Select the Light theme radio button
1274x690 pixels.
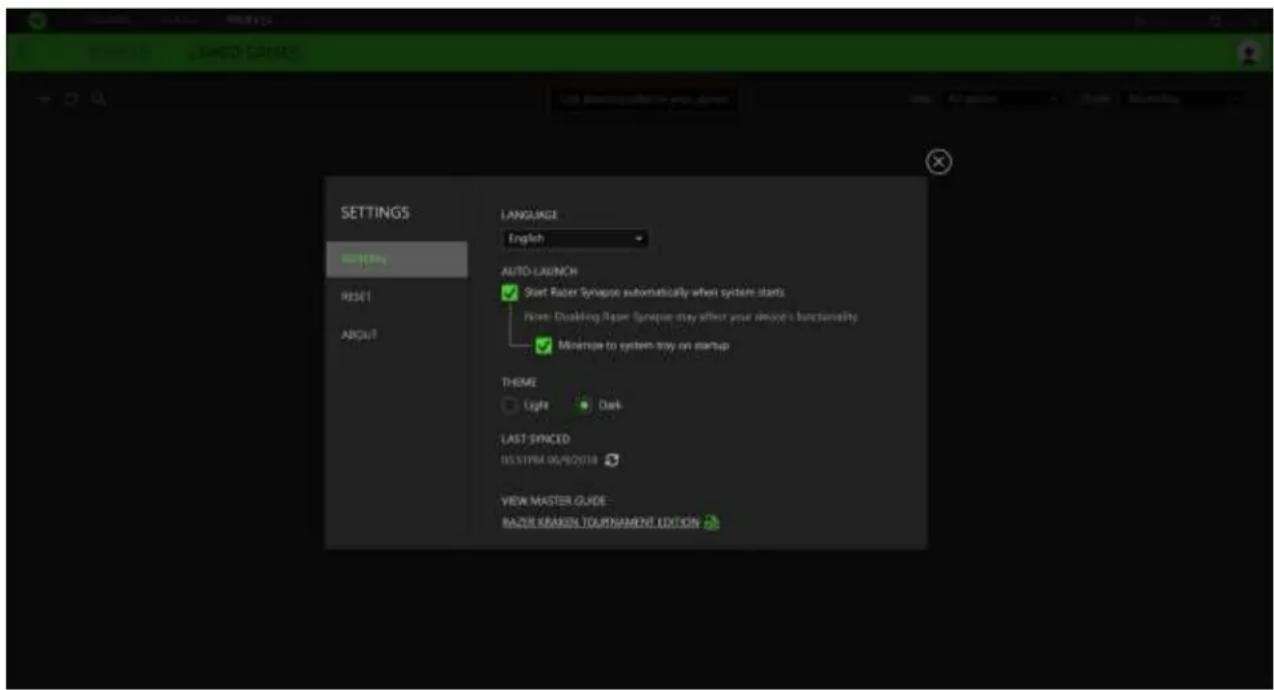point(510,405)
